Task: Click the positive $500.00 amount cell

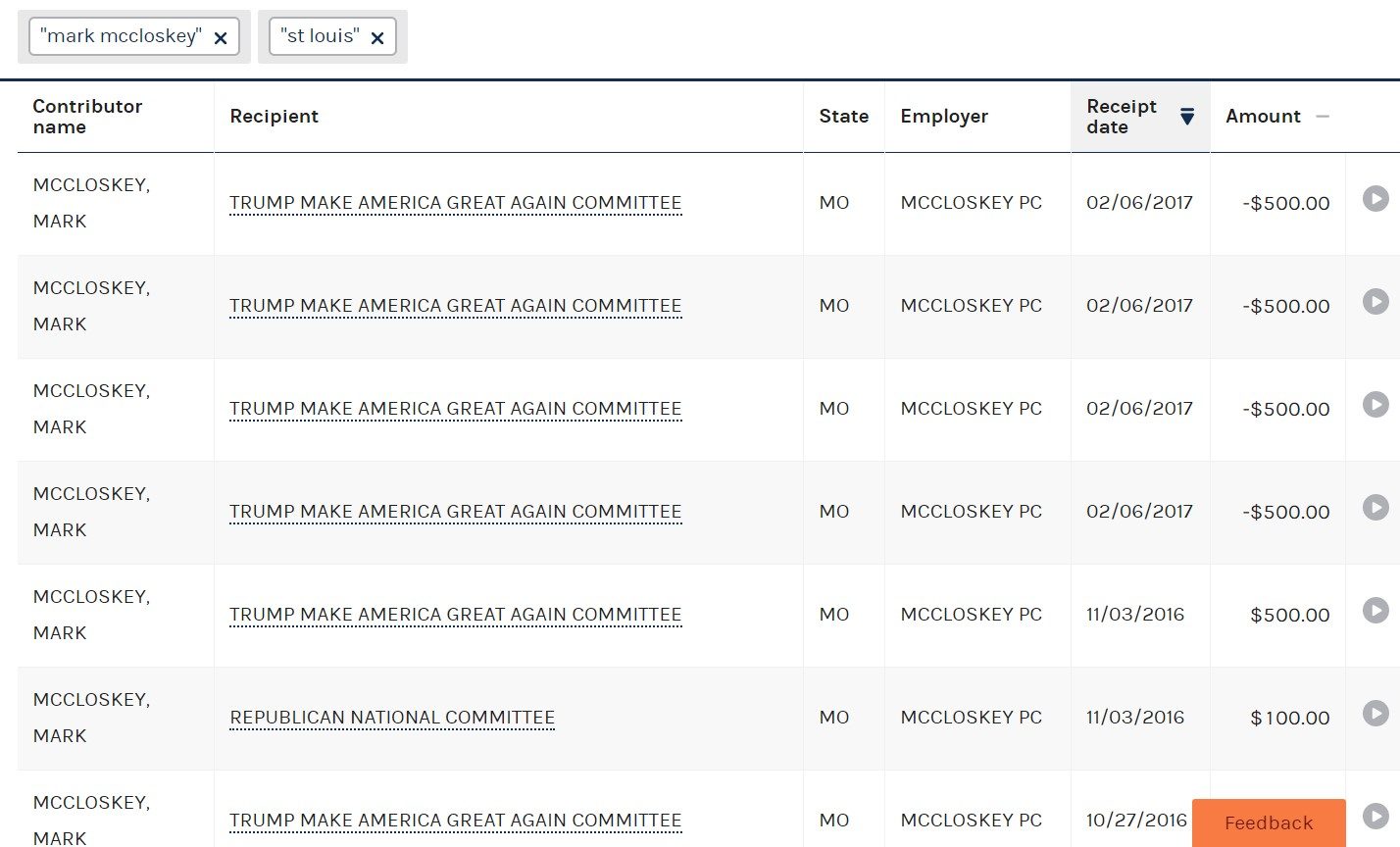Action: pyautogui.click(x=1289, y=616)
